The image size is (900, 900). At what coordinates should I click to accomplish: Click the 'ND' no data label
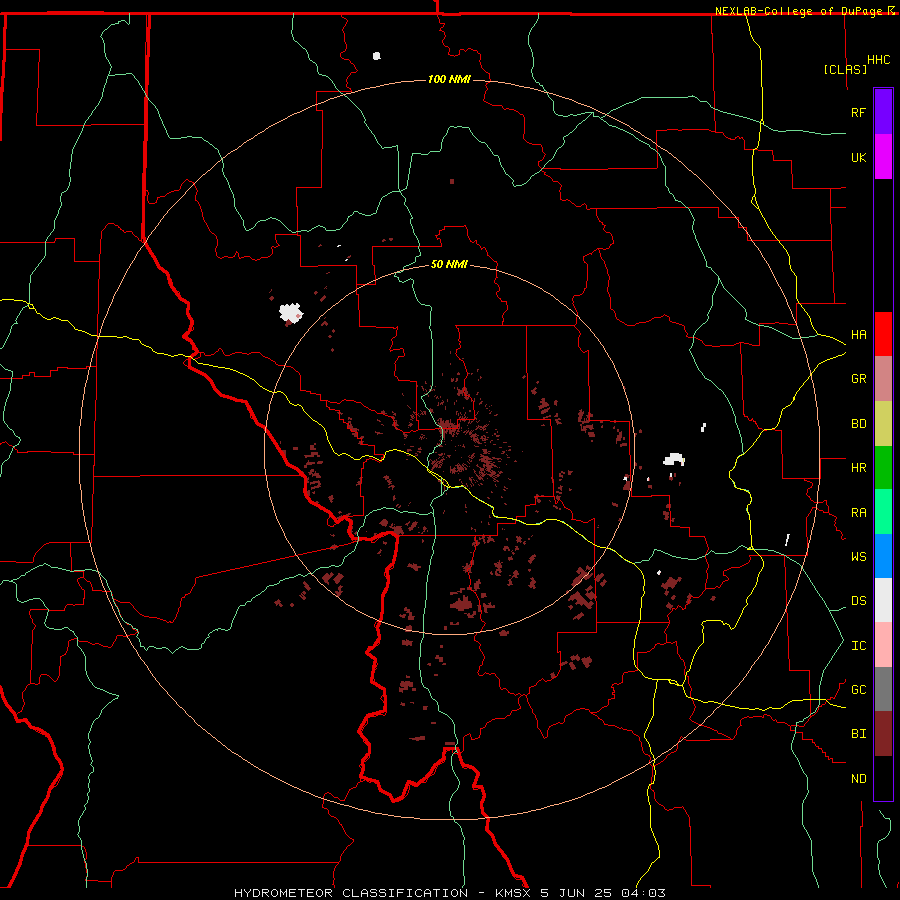[x=858, y=779]
